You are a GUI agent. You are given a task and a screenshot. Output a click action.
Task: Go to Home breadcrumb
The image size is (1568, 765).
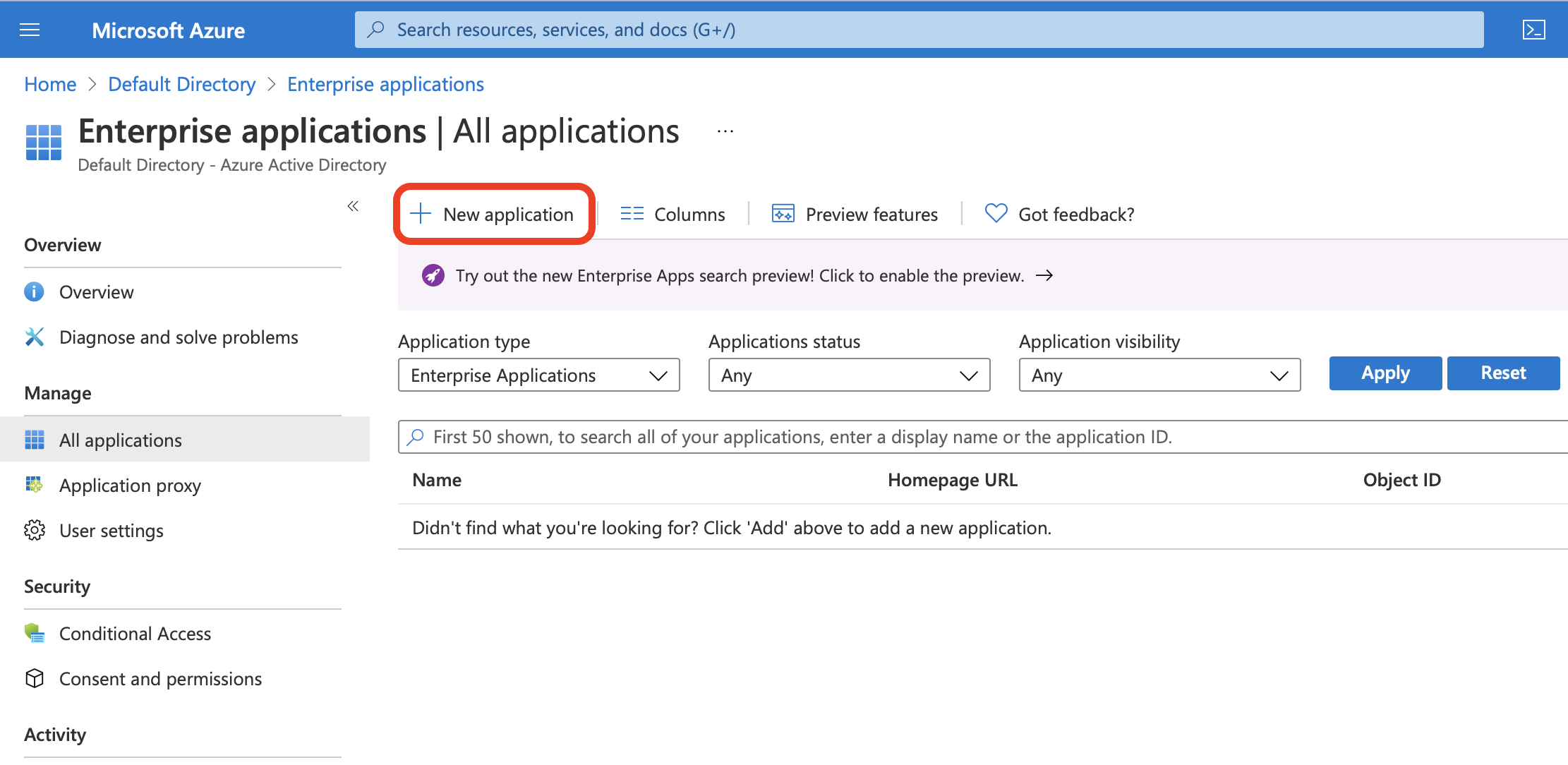50,84
